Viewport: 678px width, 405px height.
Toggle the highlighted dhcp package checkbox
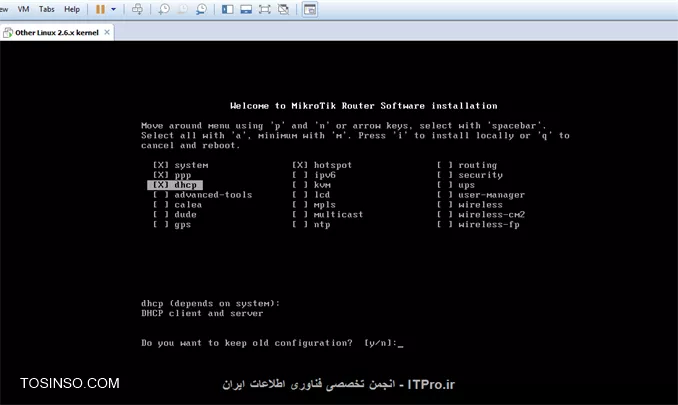(160, 185)
